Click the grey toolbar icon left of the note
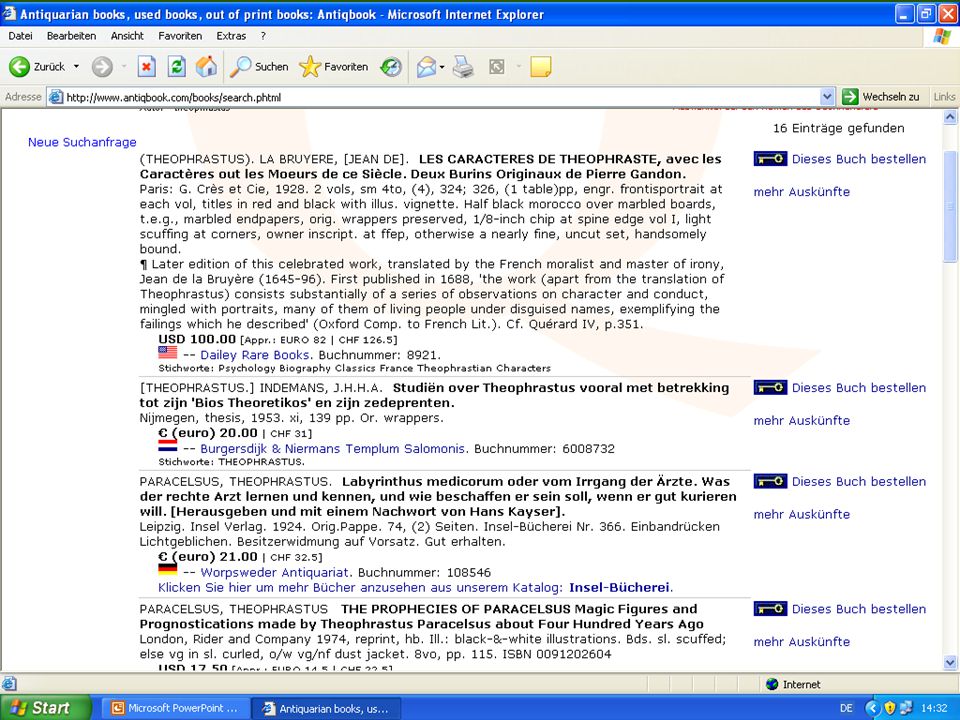The height and width of the screenshot is (720, 960). (497, 67)
